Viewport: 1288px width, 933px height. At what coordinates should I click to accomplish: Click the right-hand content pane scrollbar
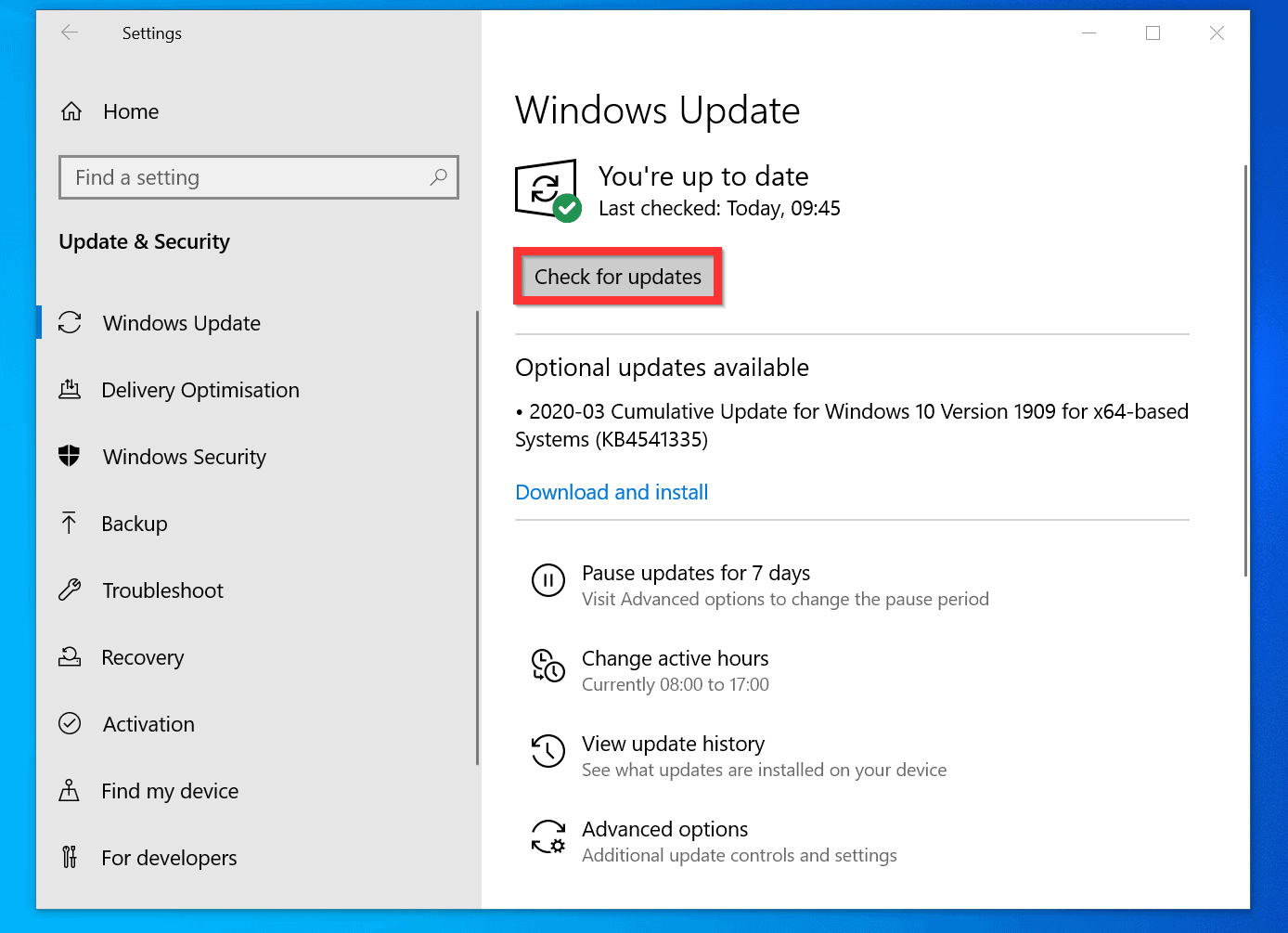click(x=1245, y=371)
